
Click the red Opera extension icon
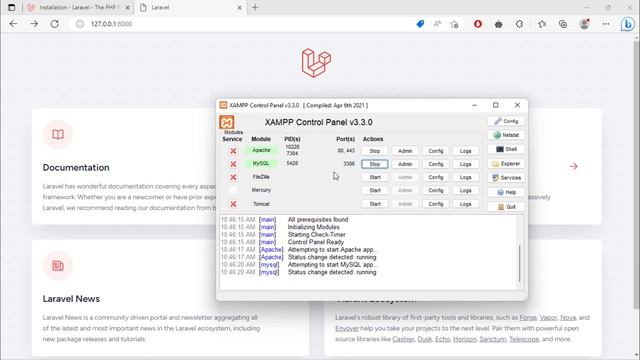pos(478,24)
